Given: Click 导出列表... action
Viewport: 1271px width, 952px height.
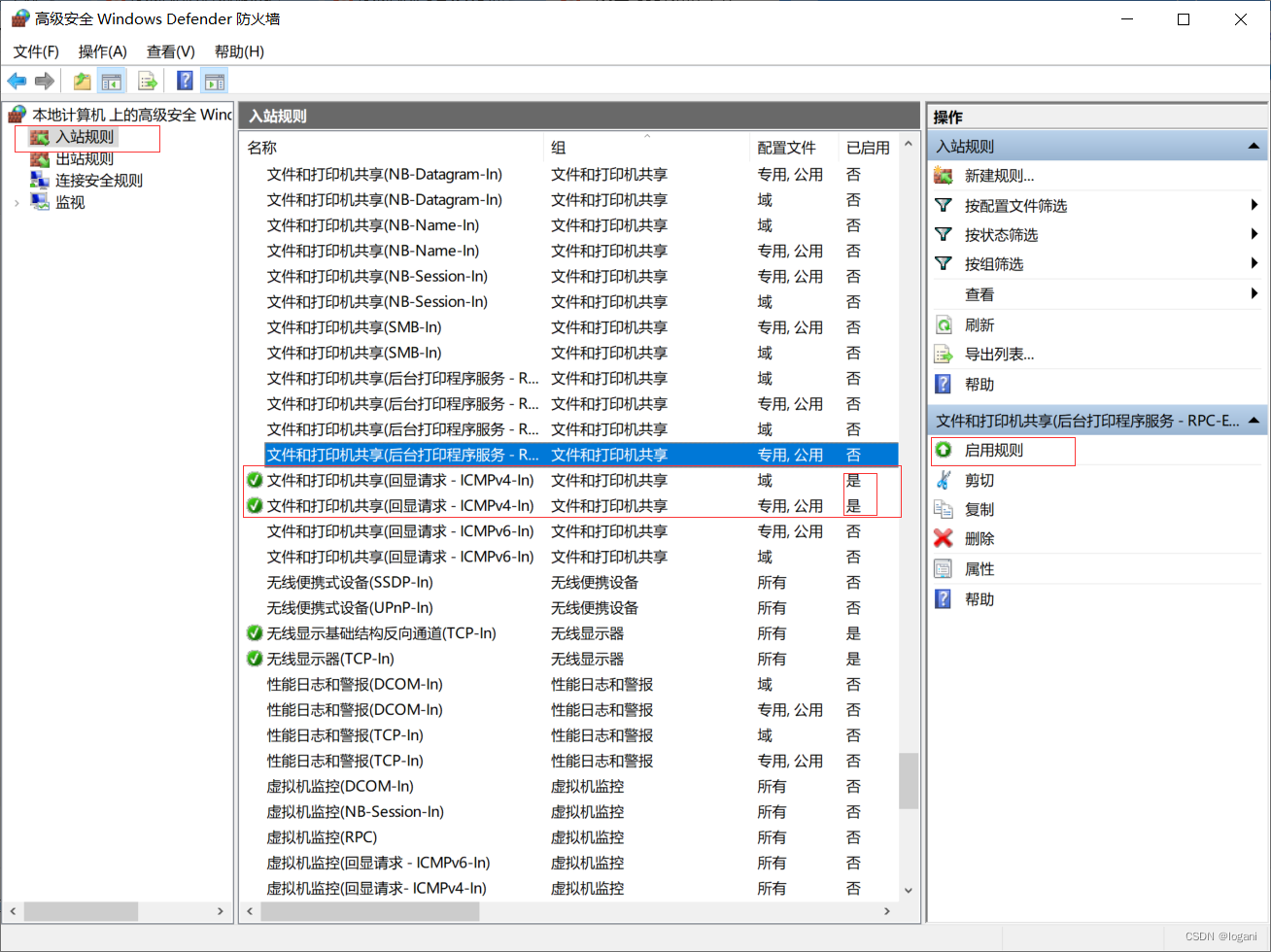Looking at the screenshot, I should pos(999,354).
